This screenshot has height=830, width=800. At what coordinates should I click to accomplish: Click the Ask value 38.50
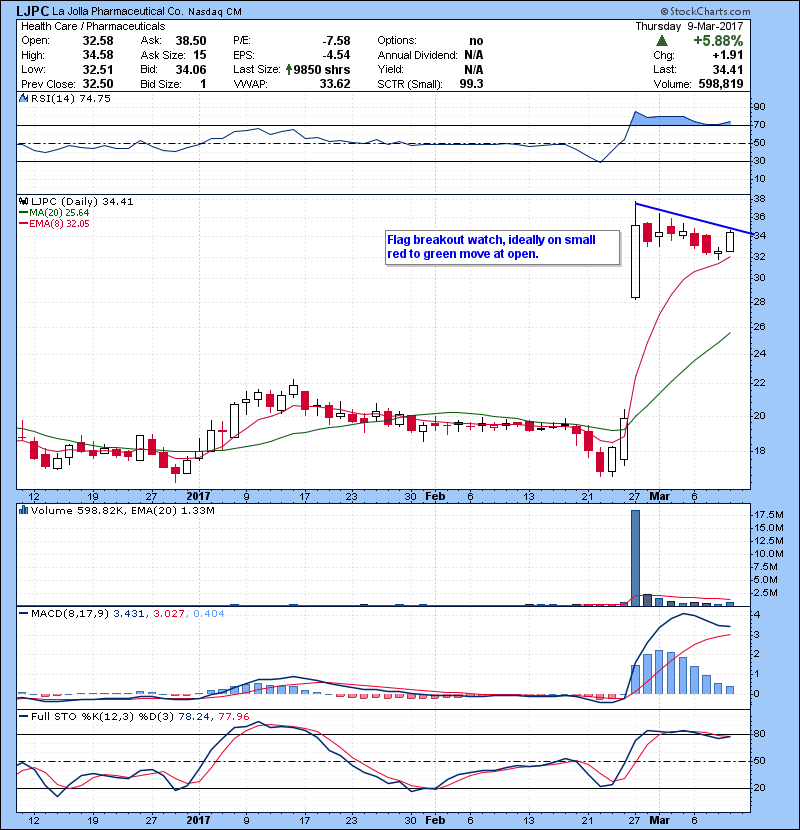tap(191, 41)
